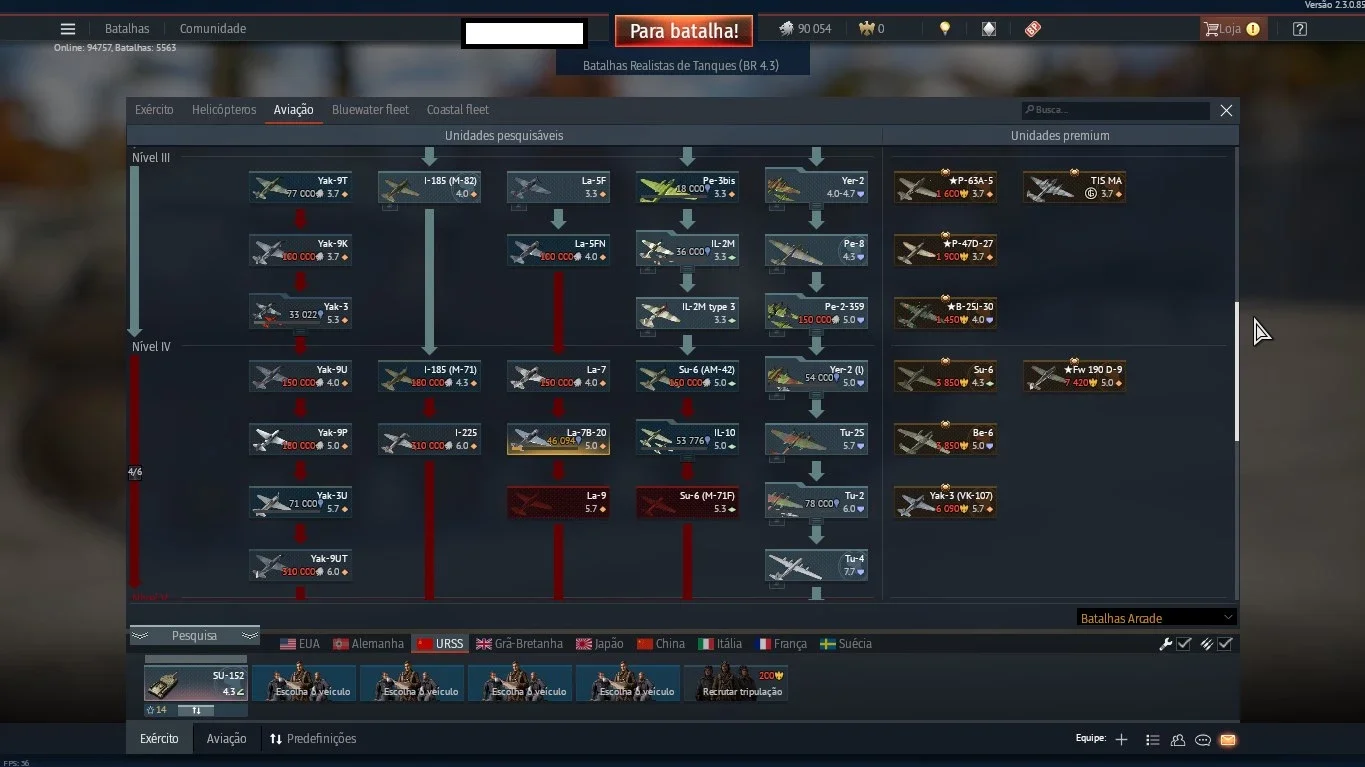
Task: Click the Silver Lions balance icon
Action: (787, 29)
